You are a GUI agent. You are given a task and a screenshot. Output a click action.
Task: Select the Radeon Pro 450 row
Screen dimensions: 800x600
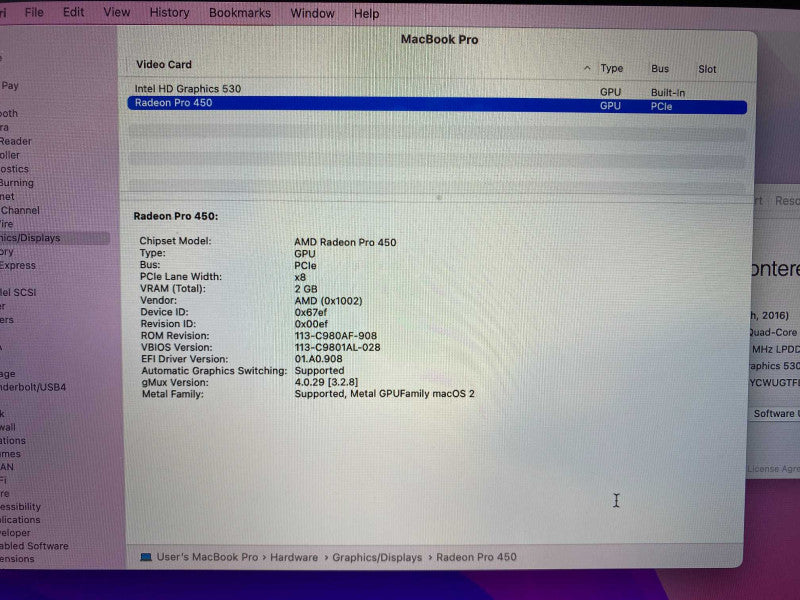(x=437, y=104)
